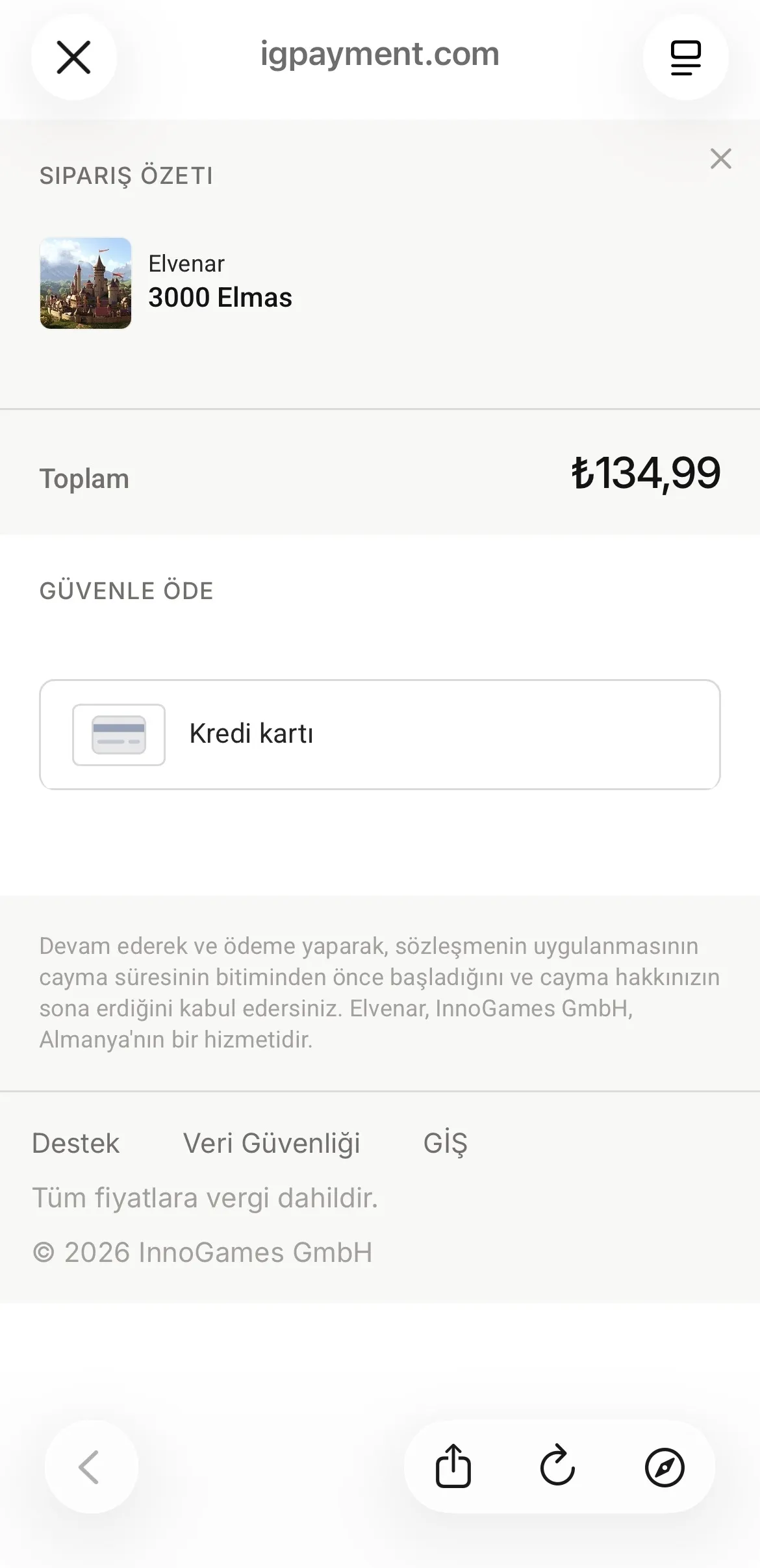760x1568 pixels.
Task: Click the 3000 Elmas item name
Action: pyautogui.click(x=220, y=298)
